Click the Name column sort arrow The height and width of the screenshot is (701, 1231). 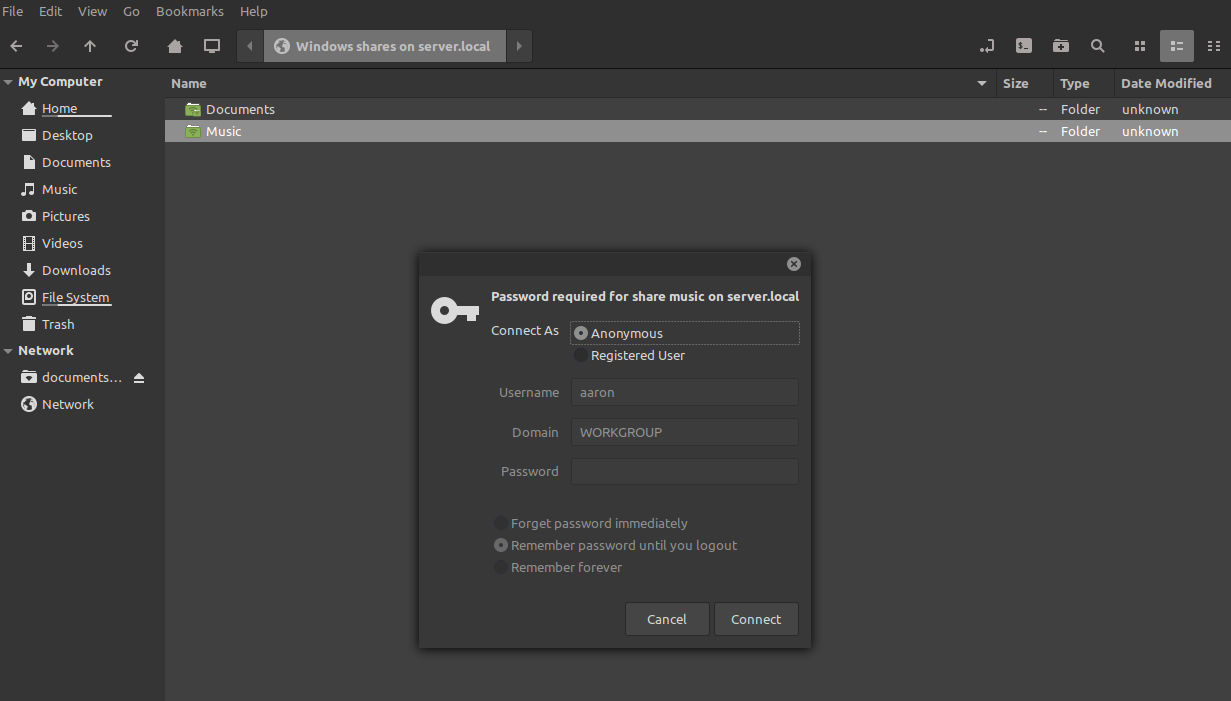[982, 84]
